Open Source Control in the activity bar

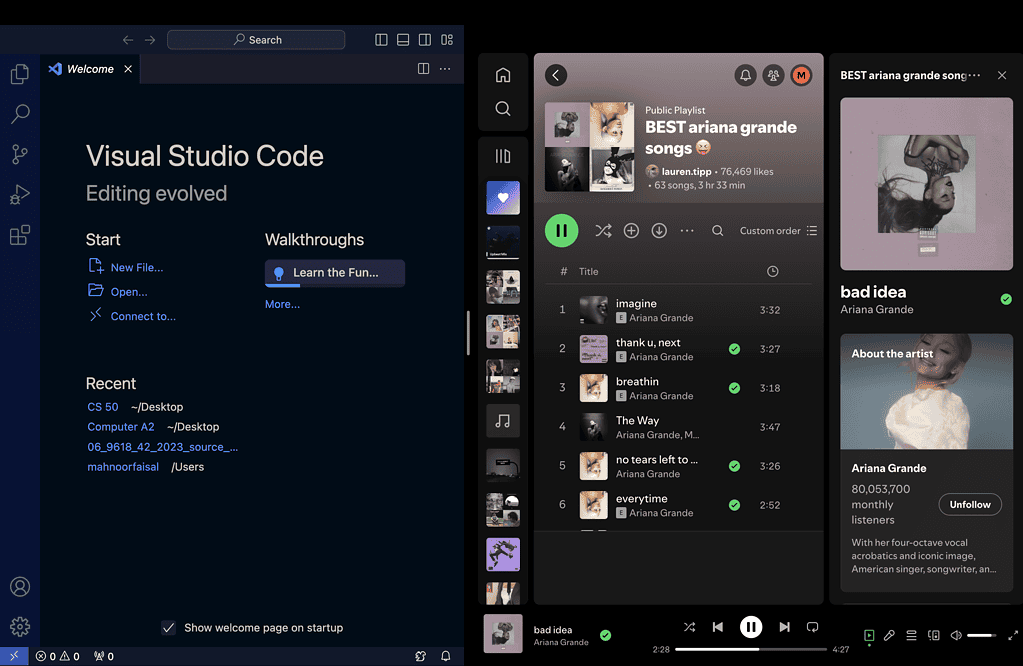19,154
